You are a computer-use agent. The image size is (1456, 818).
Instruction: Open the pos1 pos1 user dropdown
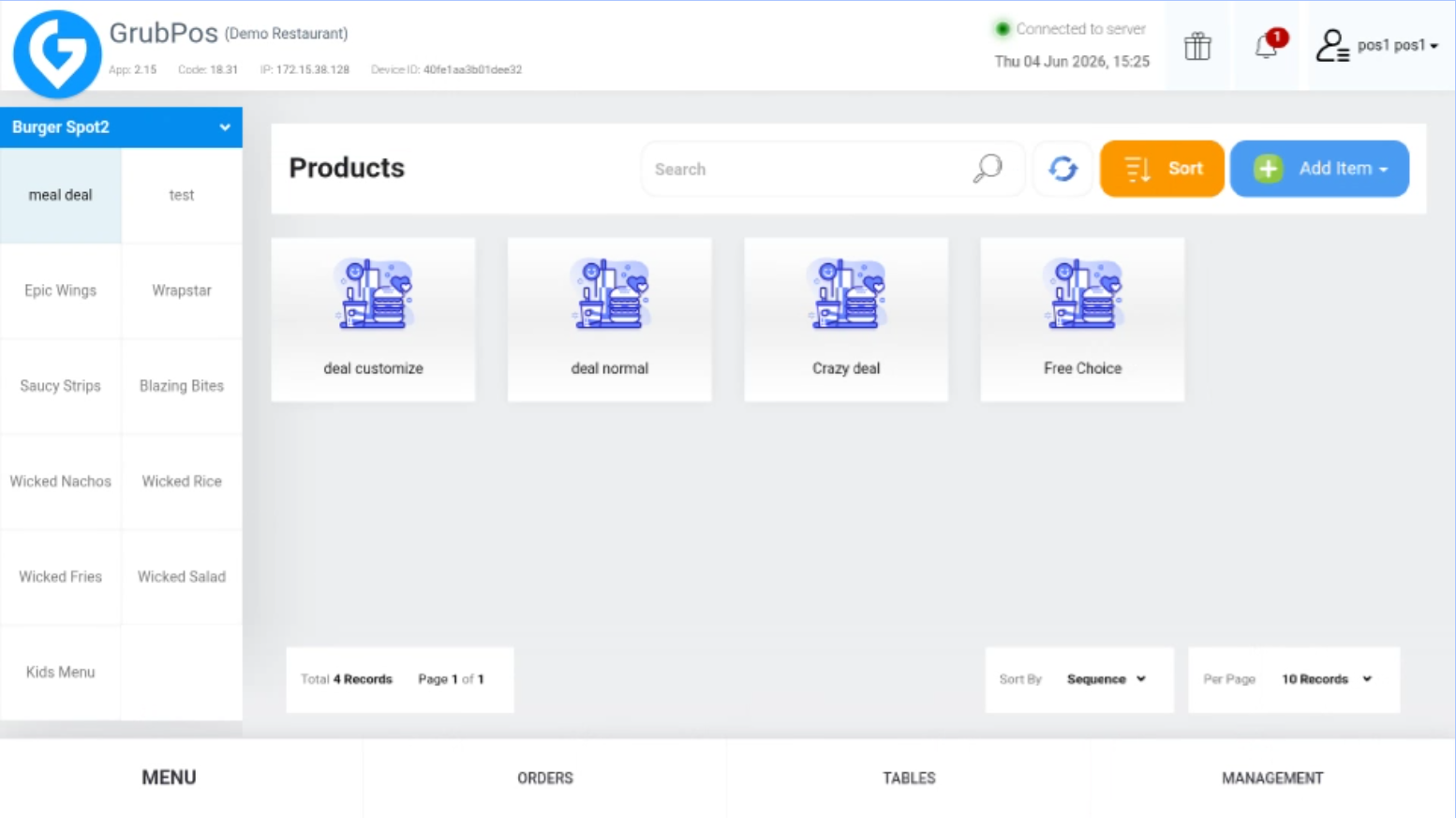1397,45
